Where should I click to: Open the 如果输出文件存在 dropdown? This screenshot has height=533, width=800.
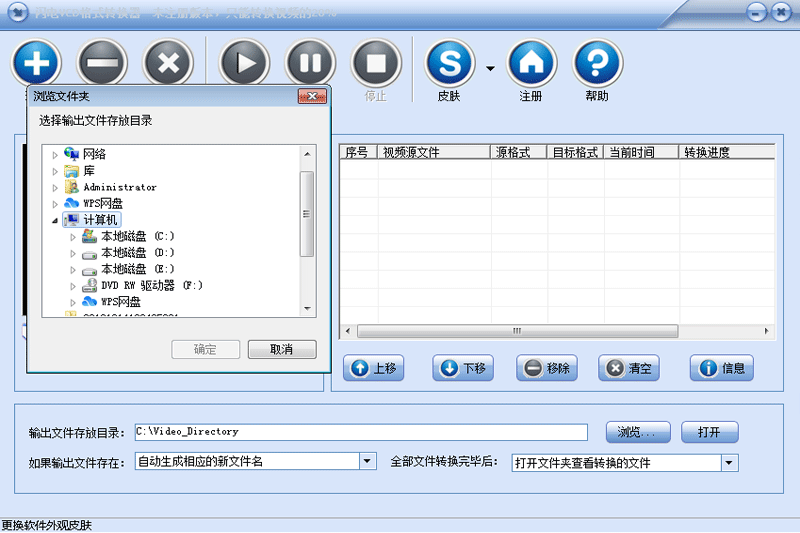[x=367, y=461]
